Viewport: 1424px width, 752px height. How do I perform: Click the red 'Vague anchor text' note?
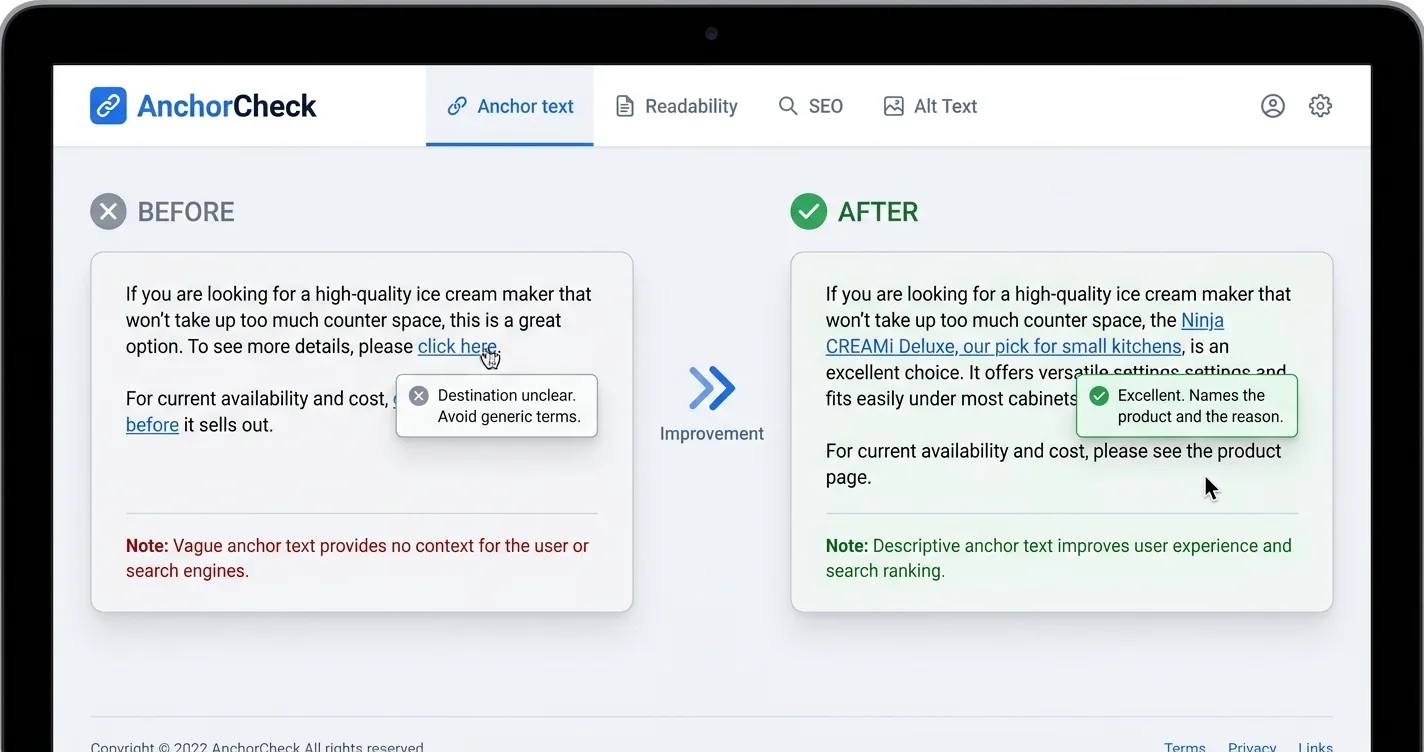[357, 559]
